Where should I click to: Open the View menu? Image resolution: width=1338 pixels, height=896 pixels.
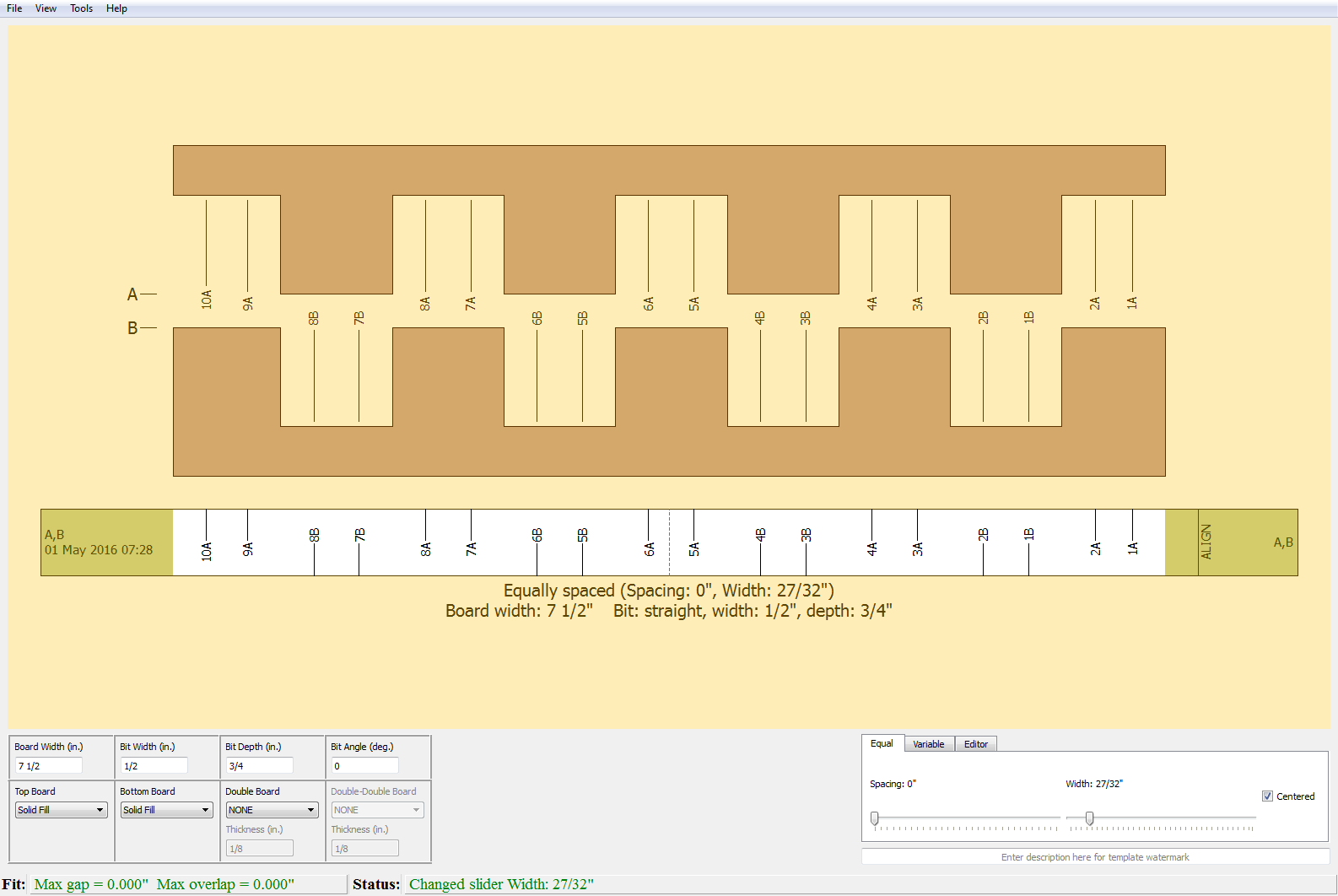[x=46, y=8]
